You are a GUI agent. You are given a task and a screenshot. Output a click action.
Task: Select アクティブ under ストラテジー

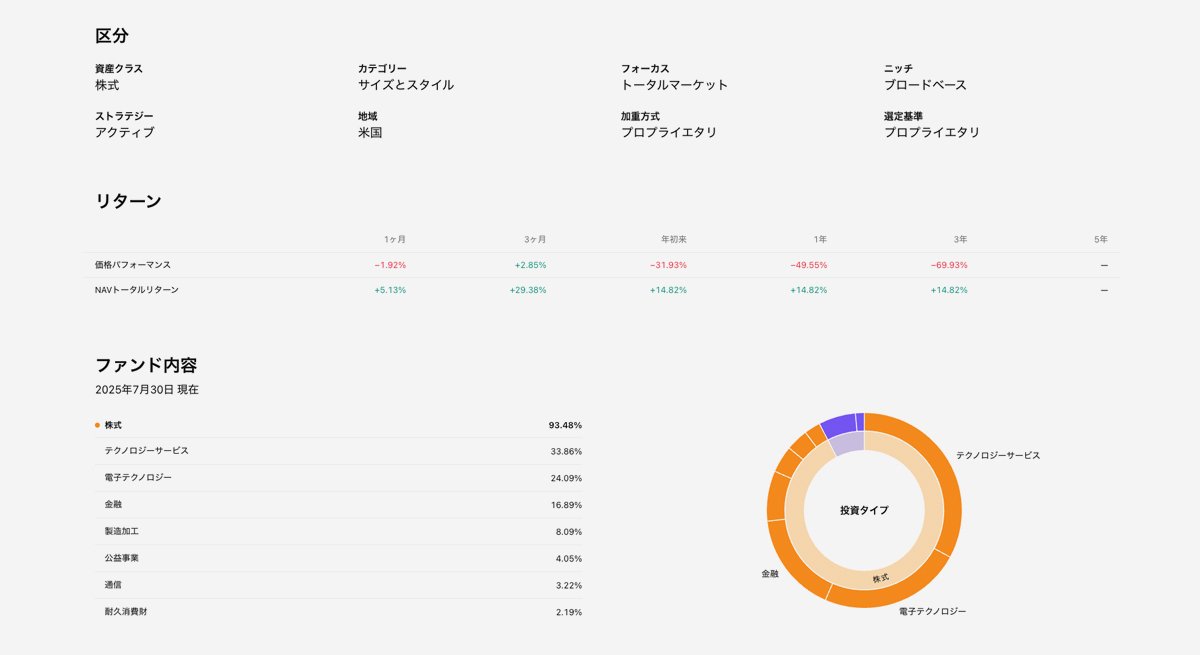(125, 132)
